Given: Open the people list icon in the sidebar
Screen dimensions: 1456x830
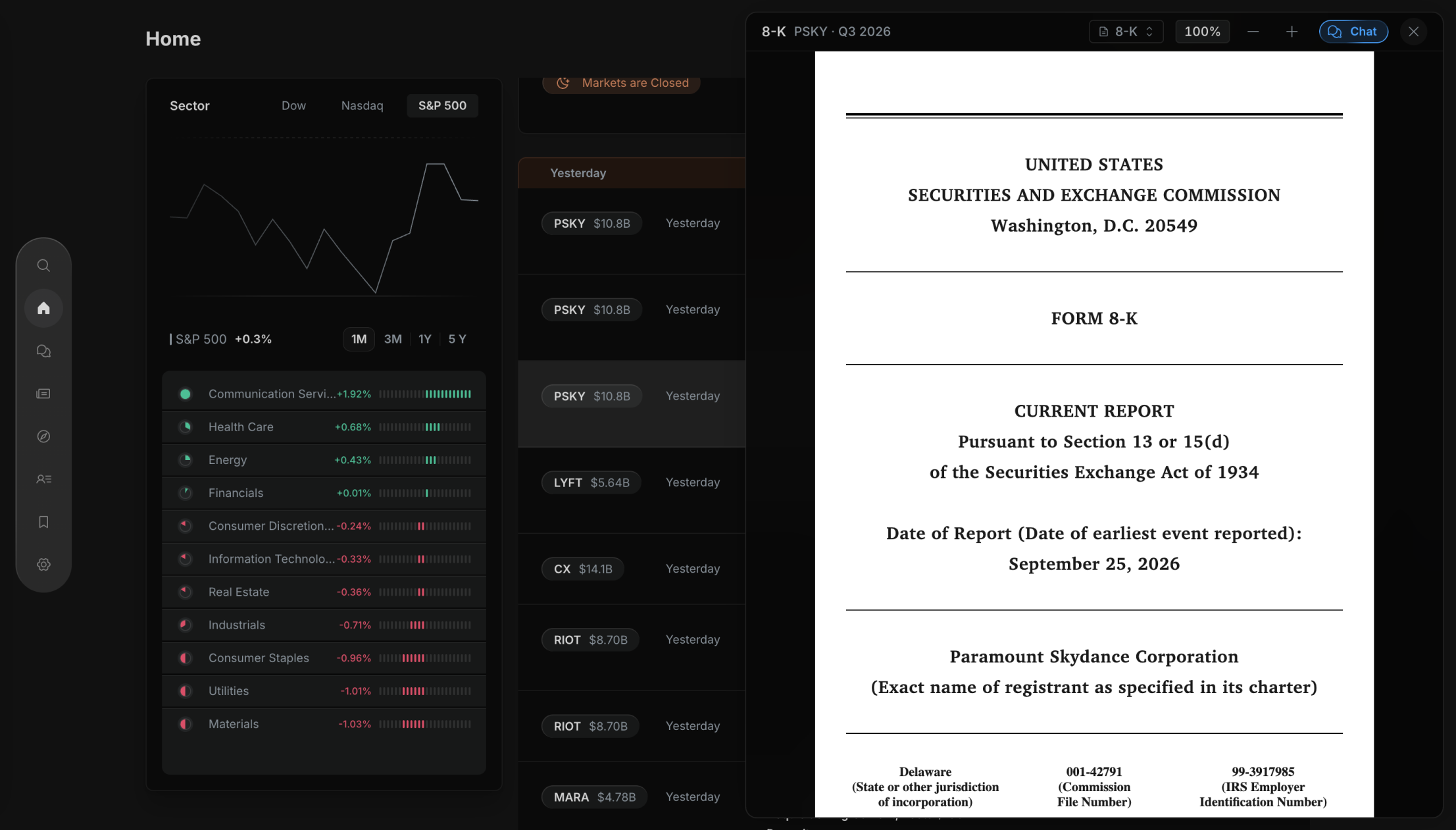Looking at the screenshot, I should click(43, 479).
